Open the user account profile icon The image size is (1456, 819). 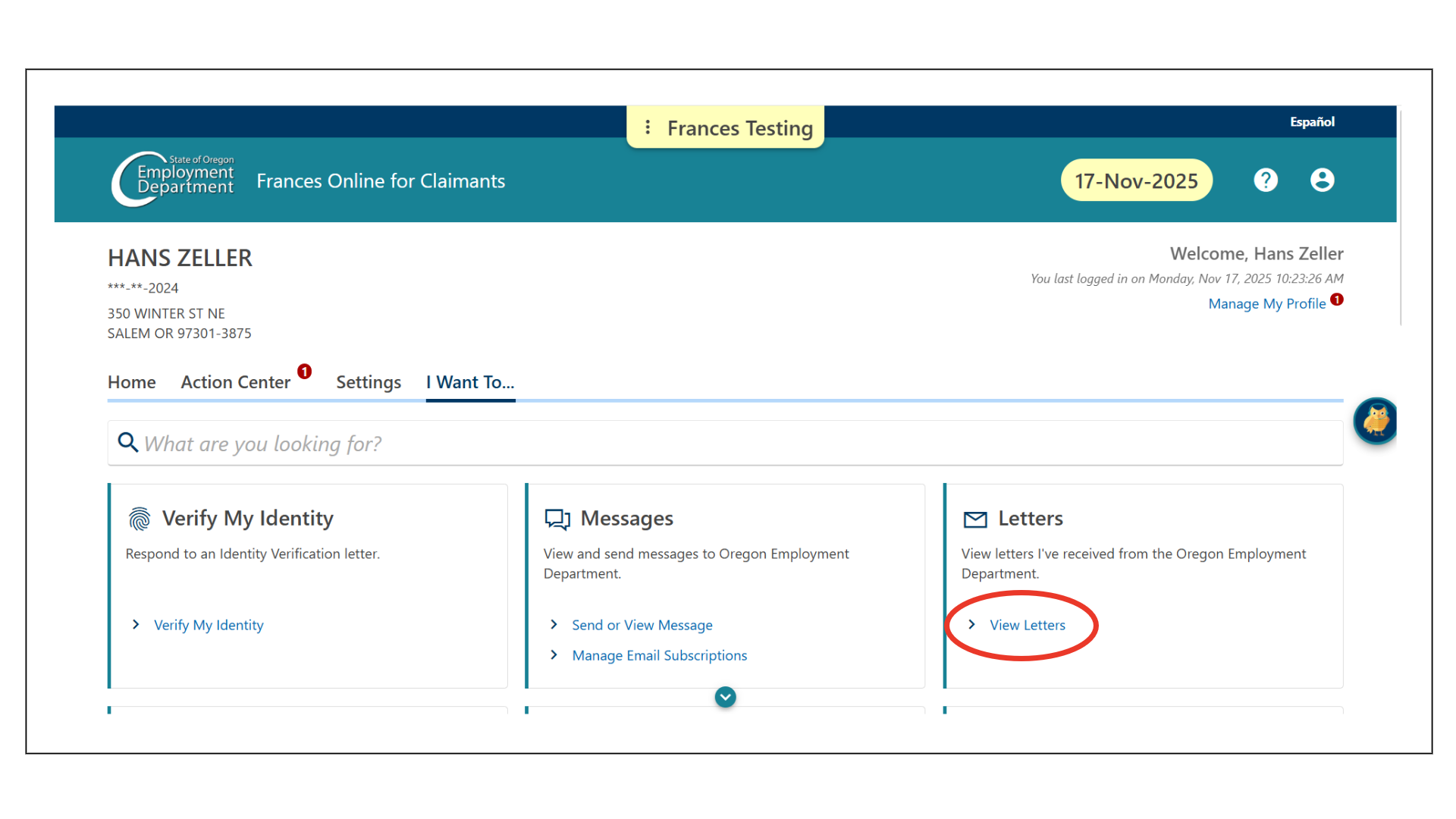click(x=1322, y=180)
